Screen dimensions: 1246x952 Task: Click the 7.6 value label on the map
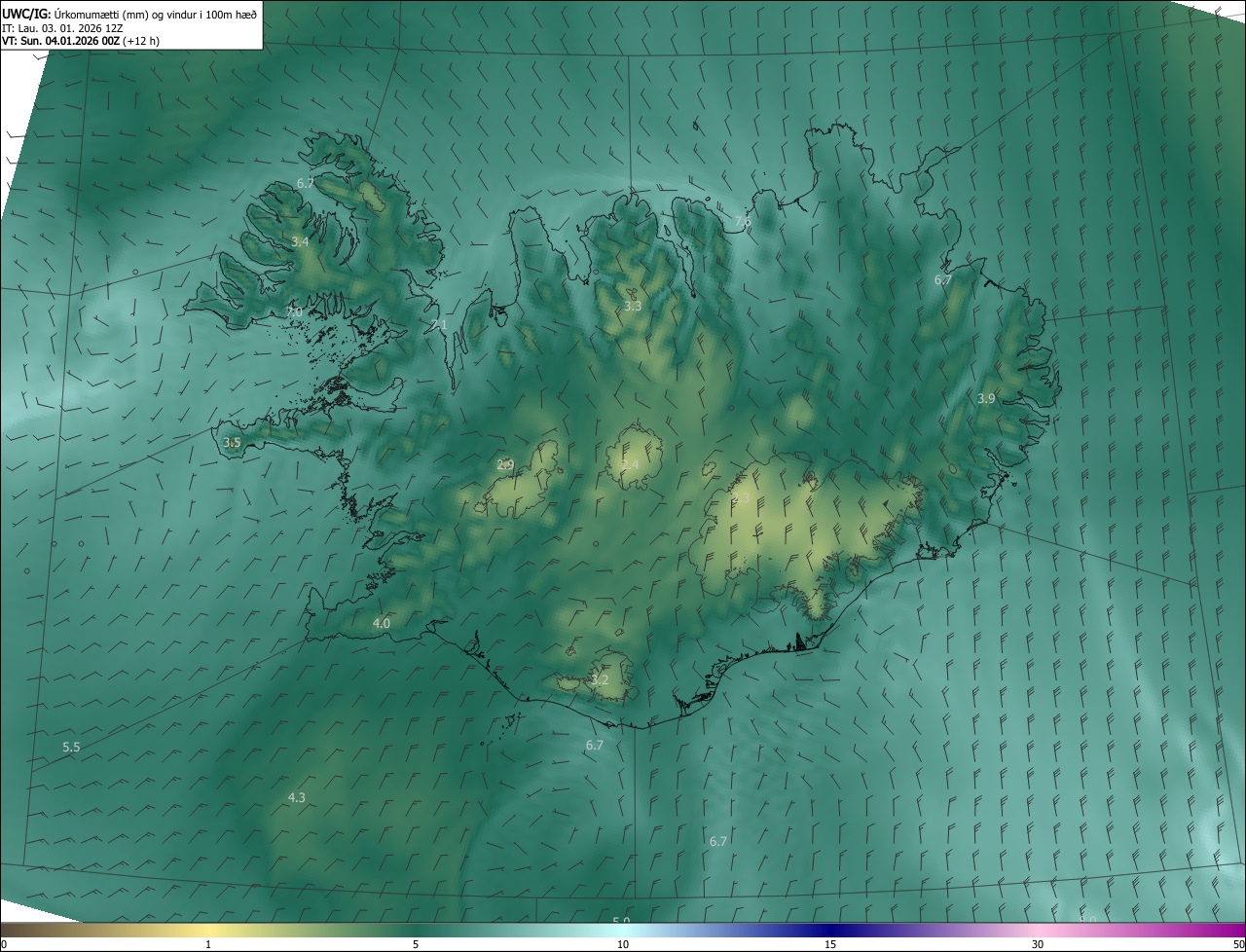pyautogui.click(x=743, y=223)
